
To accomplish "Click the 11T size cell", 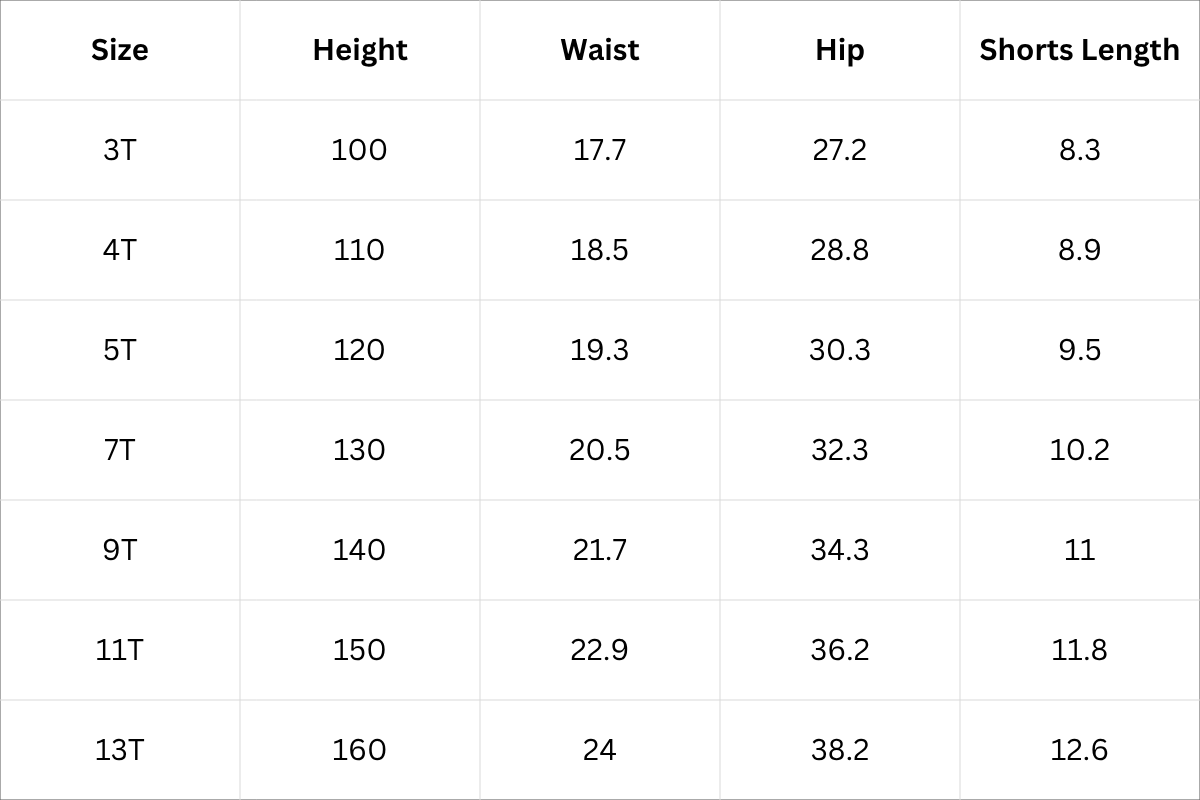I will pos(119,650).
